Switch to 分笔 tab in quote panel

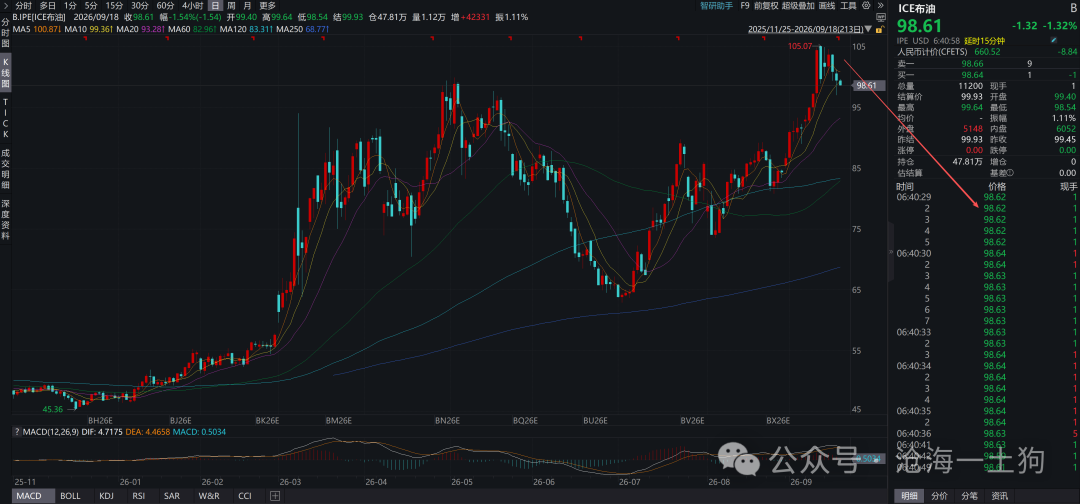coord(969,496)
